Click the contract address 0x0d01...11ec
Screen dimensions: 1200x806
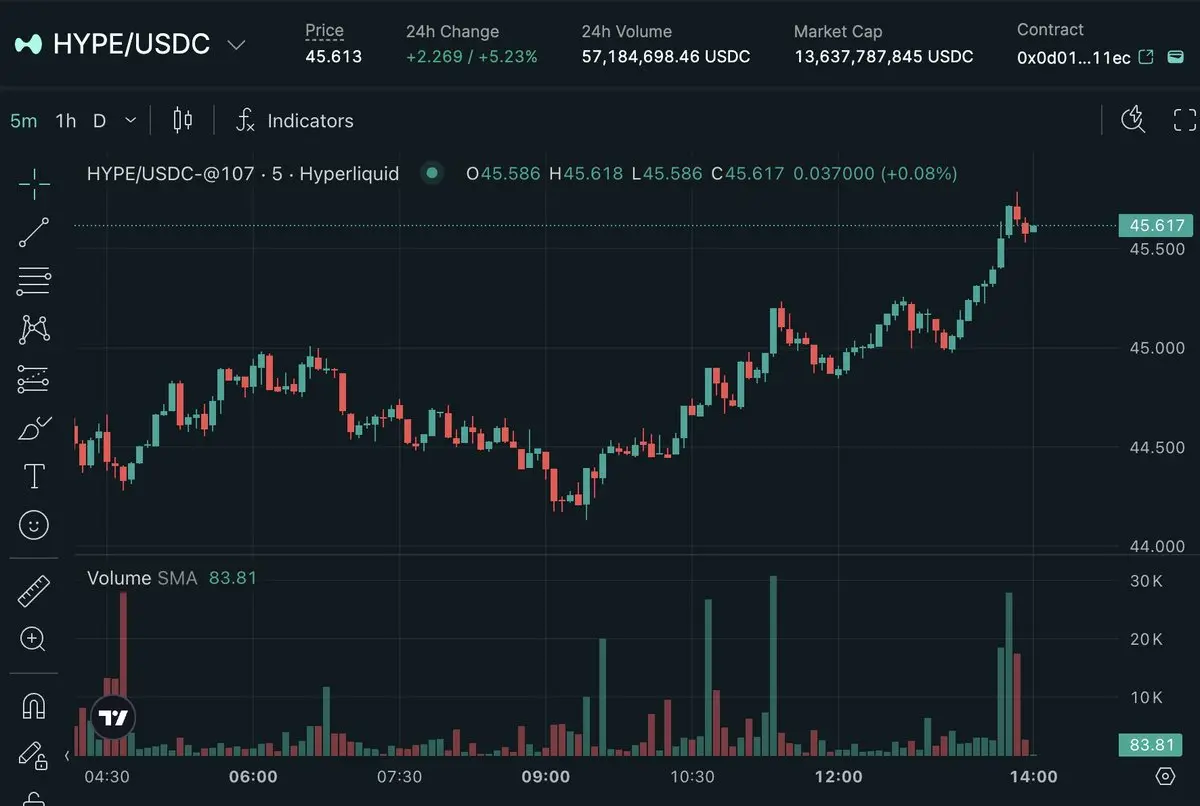[1074, 57]
